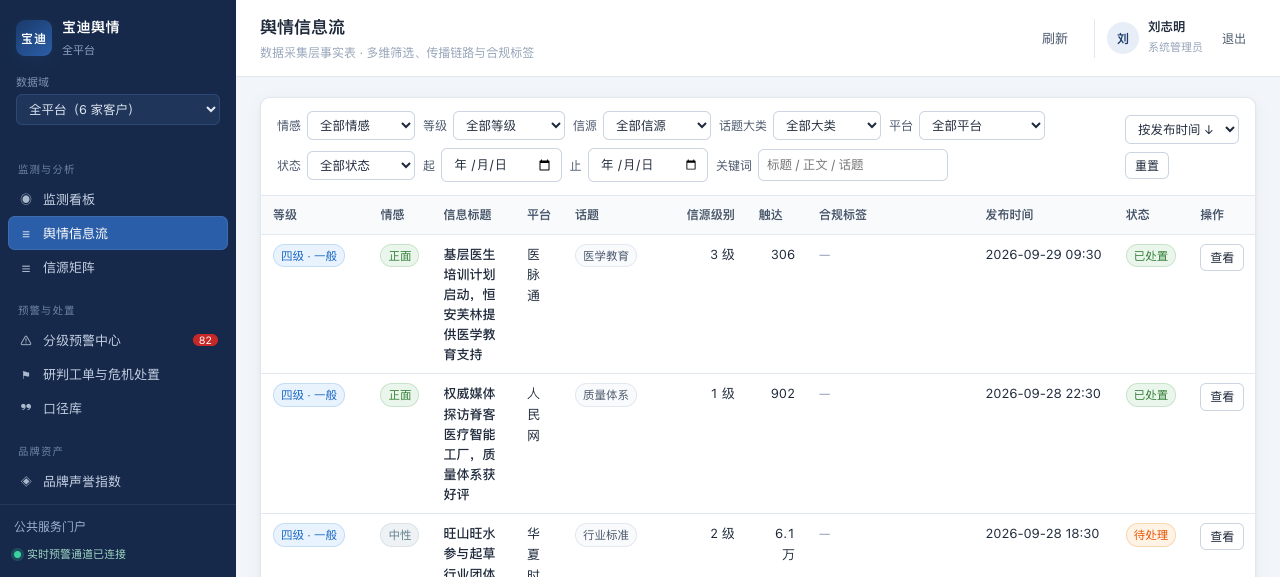The height and width of the screenshot is (577, 1280).
Task: Go to 监测看板 menu item
Action: click(118, 199)
